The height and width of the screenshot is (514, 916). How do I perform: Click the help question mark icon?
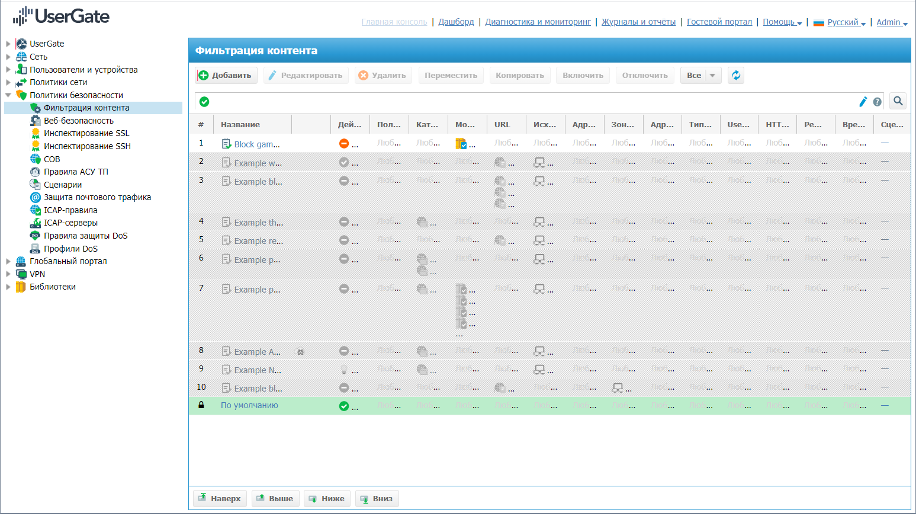pos(877,101)
